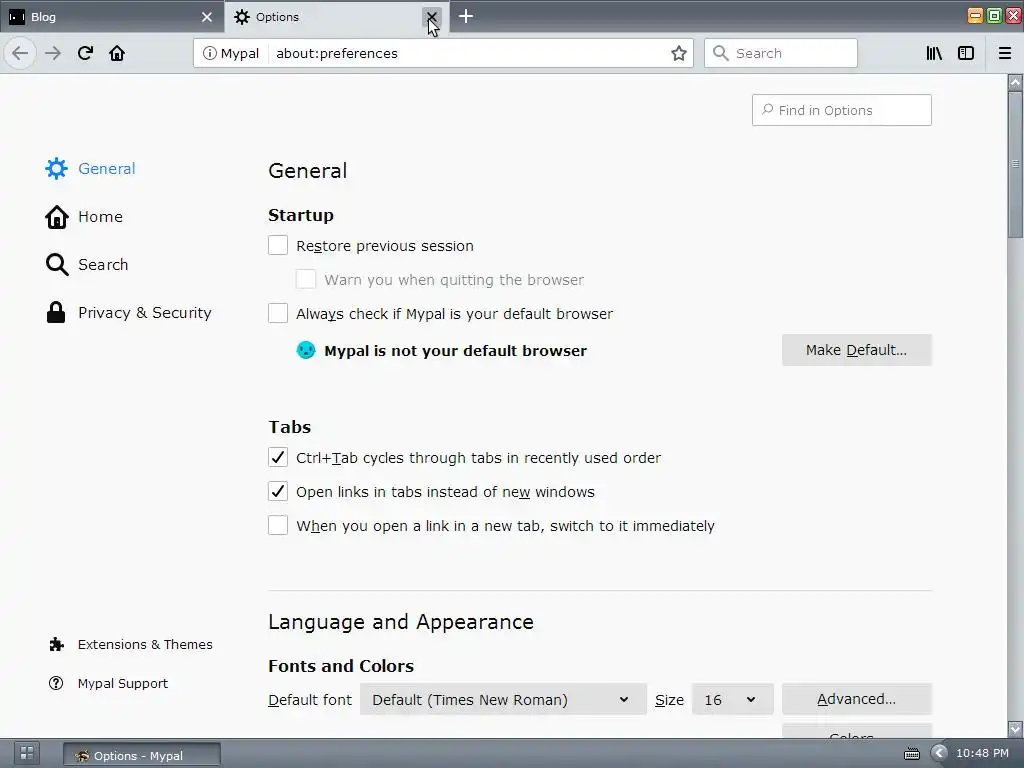The width and height of the screenshot is (1024, 768).
Task: Click the keyboard icon in system tray
Action: 912,754
